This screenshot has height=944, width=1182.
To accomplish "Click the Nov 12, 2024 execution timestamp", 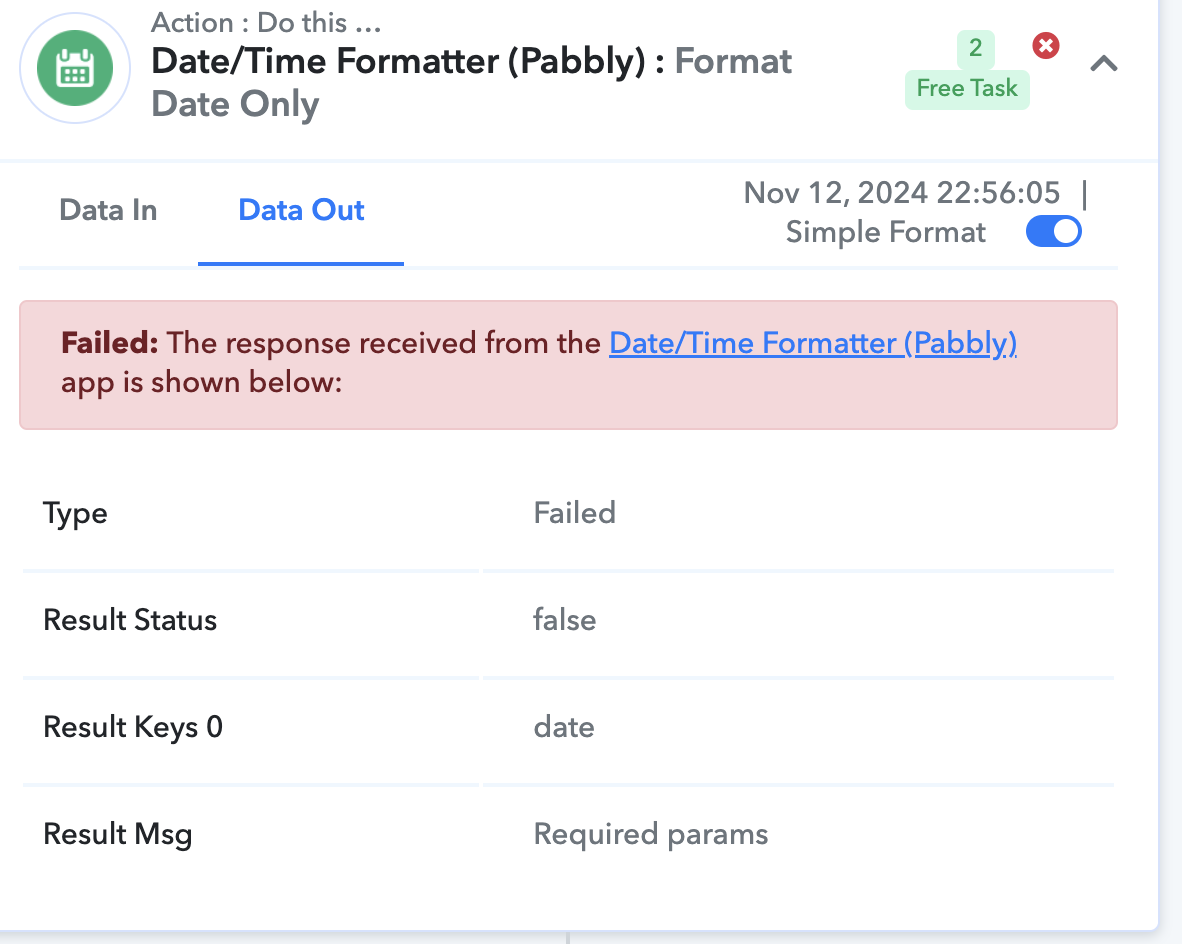I will coord(902,193).
